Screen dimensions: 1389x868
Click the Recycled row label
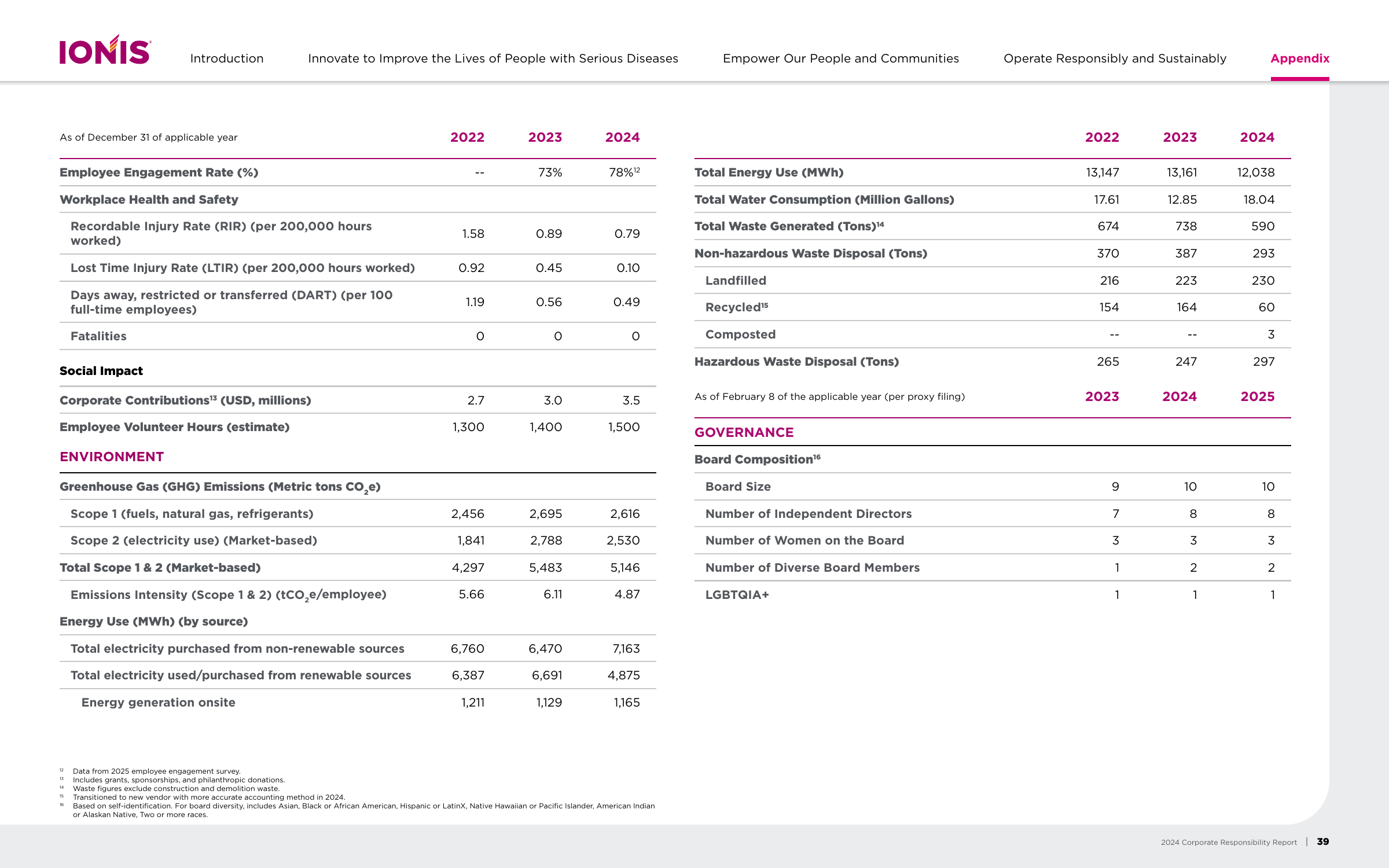click(x=737, y=307)
